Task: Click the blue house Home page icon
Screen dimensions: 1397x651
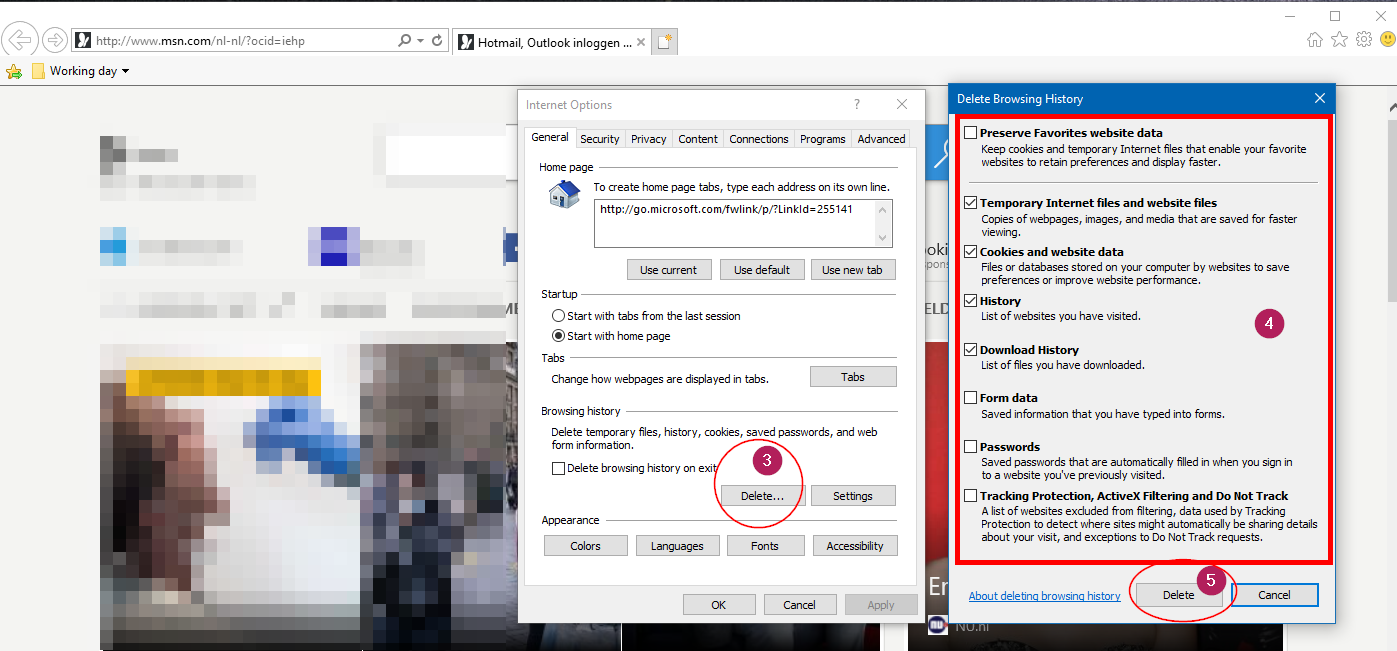Action: pyautogui.click(x=564, y=193)
